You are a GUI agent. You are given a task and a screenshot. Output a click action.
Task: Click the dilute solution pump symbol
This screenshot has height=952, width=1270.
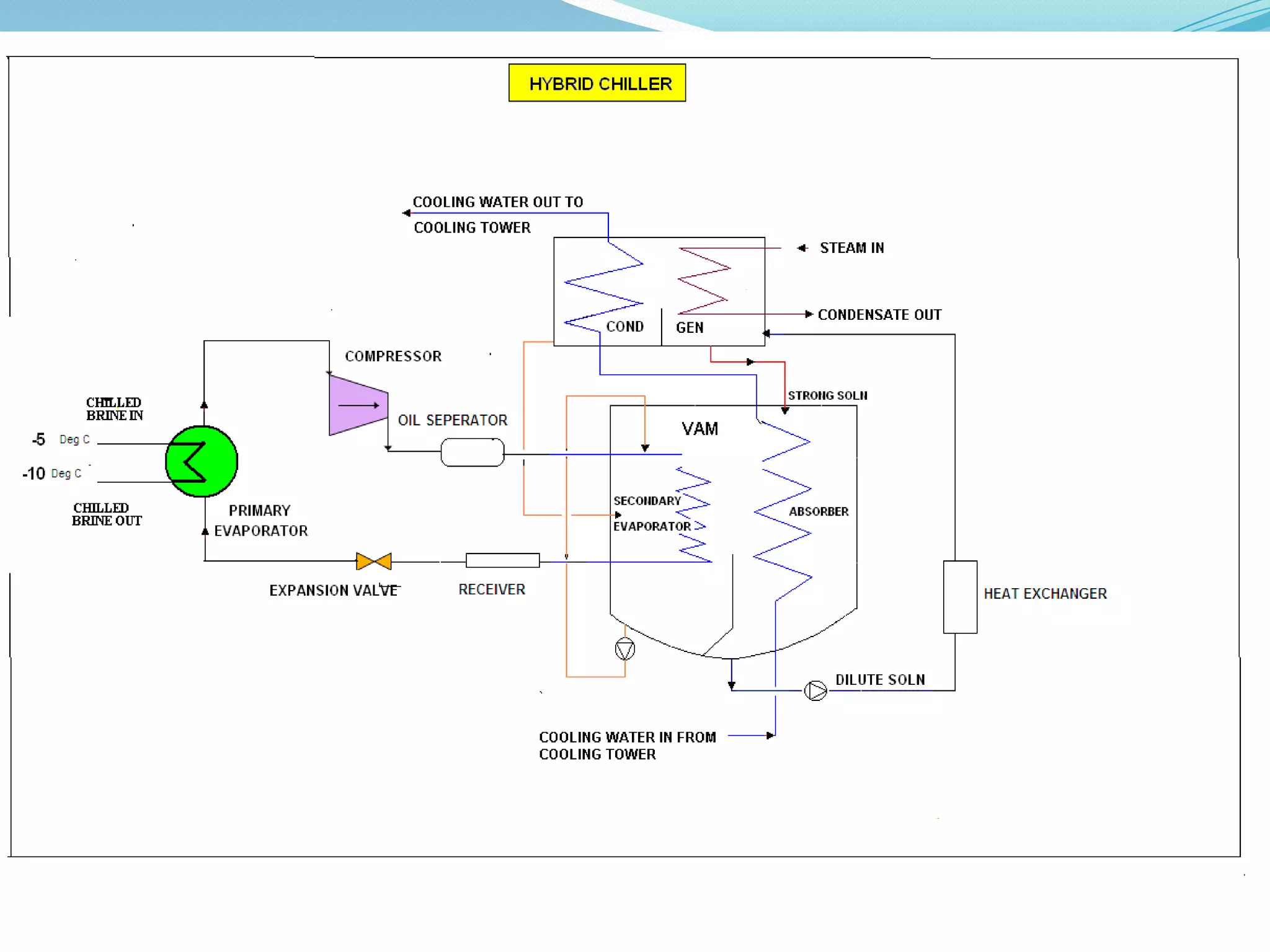815,690
